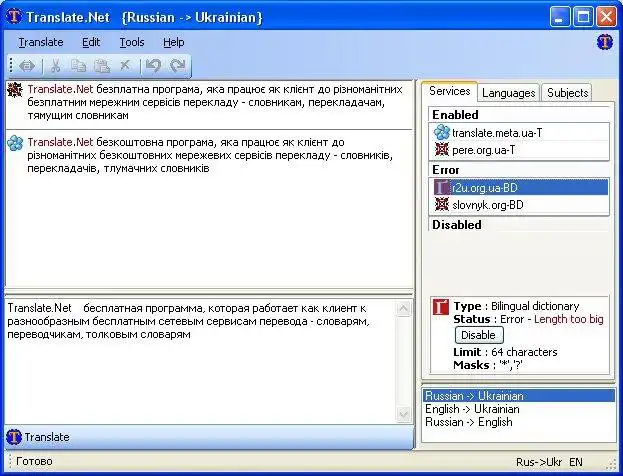Click the red service icon in details panel

coord(441,307)
